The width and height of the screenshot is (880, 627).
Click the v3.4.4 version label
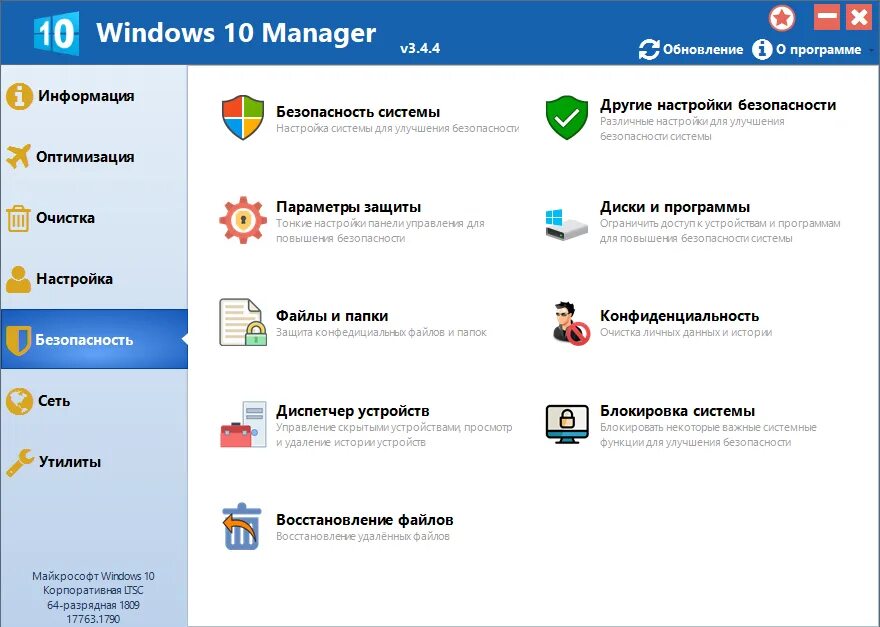click(x=420, y=48)
